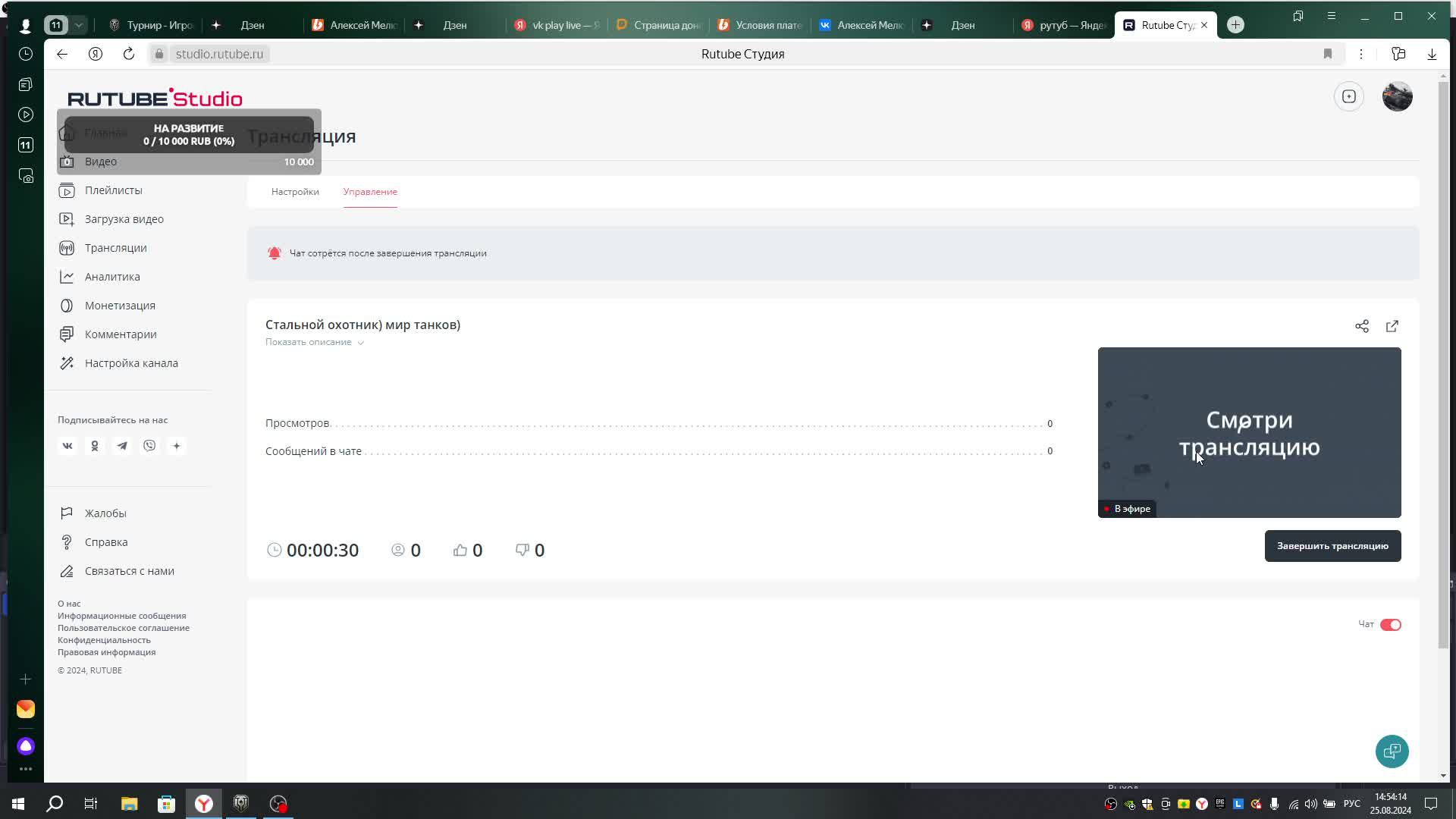Switch to the Настройки tab

point(295,192)
